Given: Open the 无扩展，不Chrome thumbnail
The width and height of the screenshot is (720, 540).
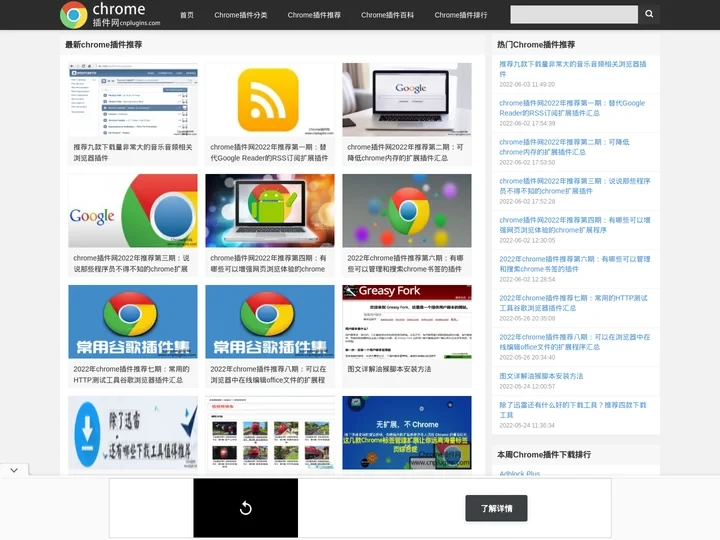Looking at the screenshot, I should (x=407, y=433).
